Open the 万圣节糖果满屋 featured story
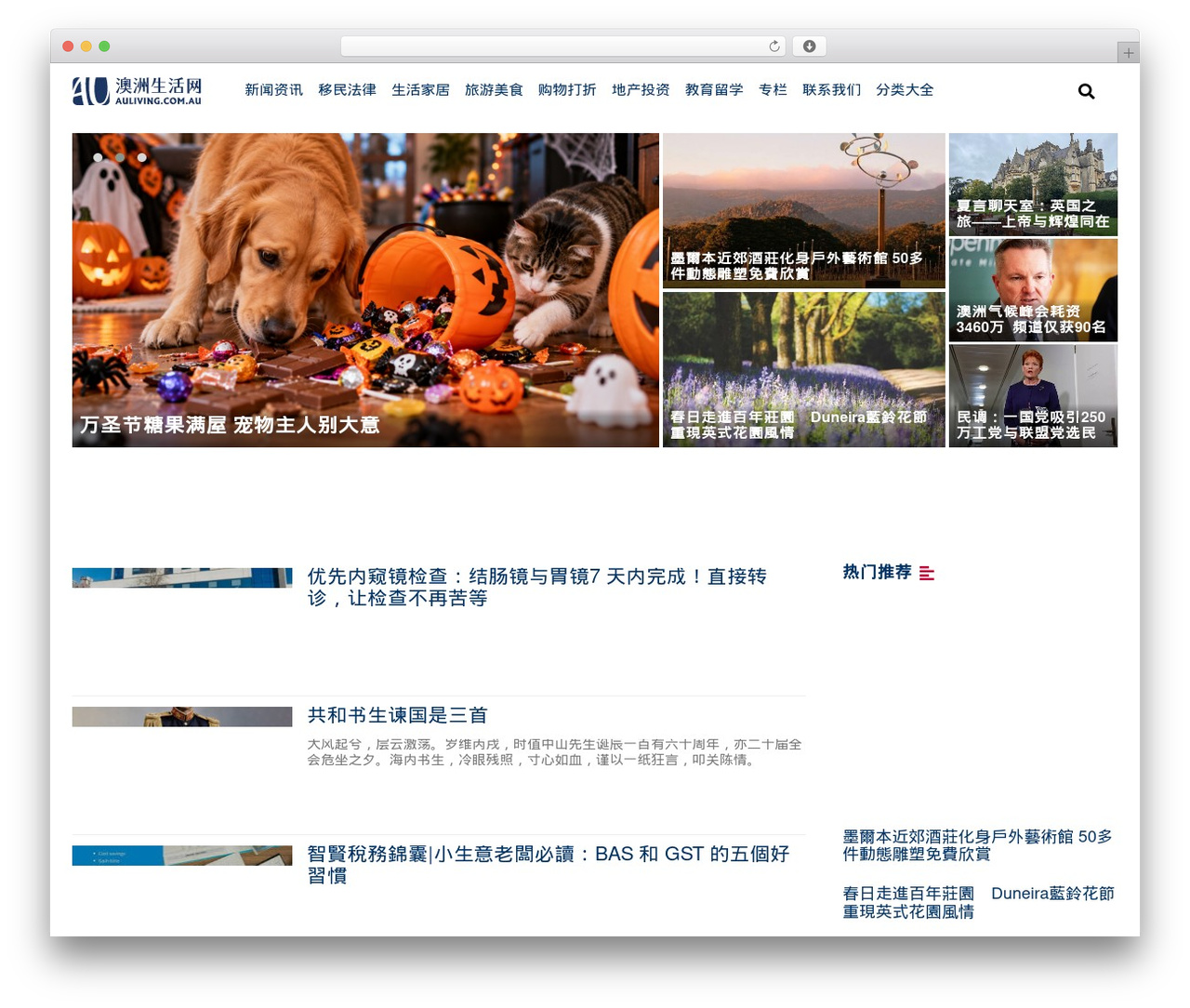The height and width of the screenshot is (1008, 1190). pyautogui.click(x=365, y=290)
